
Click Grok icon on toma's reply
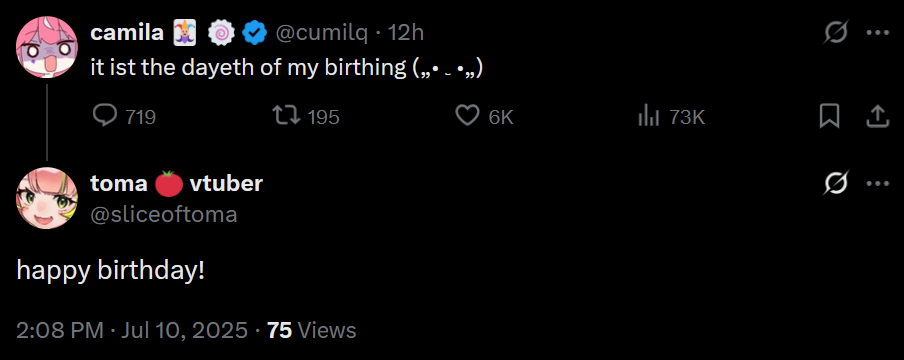(835, 184)
